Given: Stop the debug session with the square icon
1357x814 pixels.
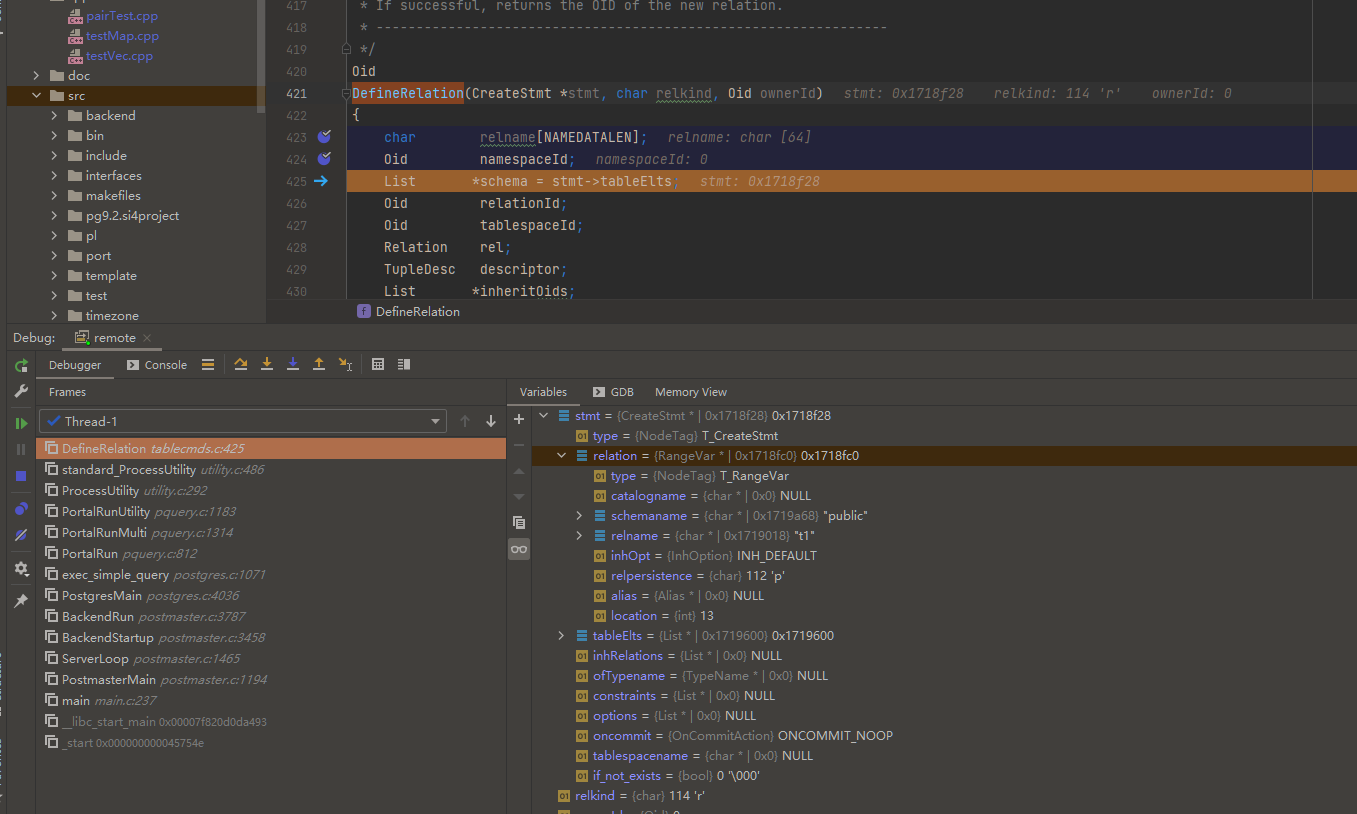Looking at the screenshot, I should point(21,476).
